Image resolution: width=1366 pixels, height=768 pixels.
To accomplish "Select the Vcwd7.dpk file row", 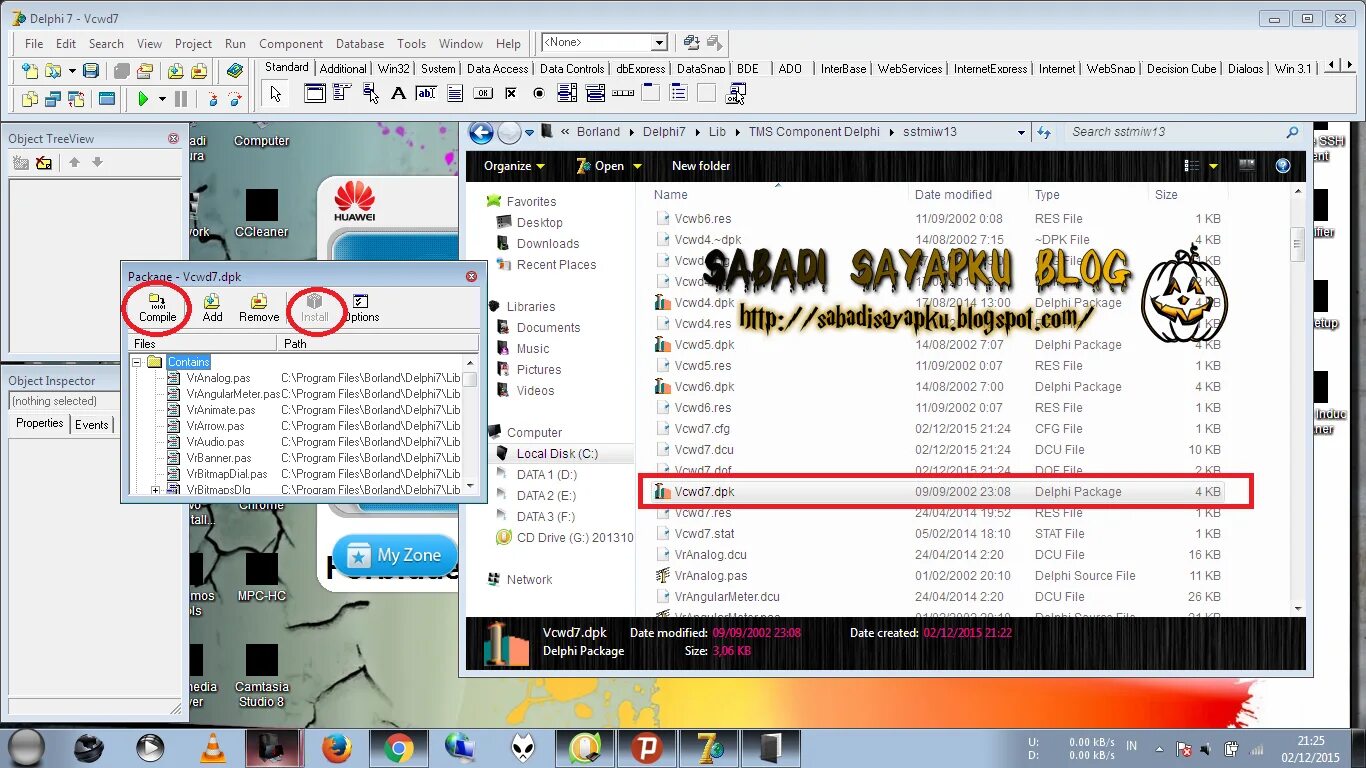I will [x=939, y=492].
